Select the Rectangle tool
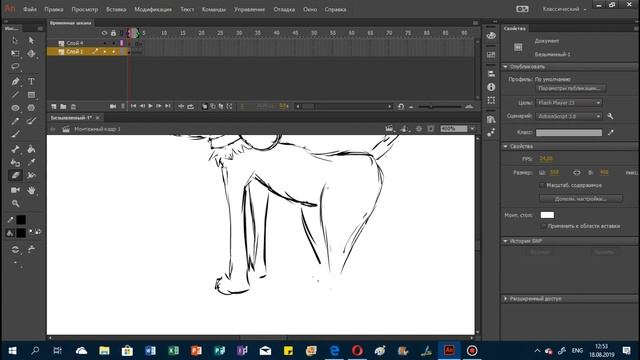This screenshot has width=640, height=360. 31,95
